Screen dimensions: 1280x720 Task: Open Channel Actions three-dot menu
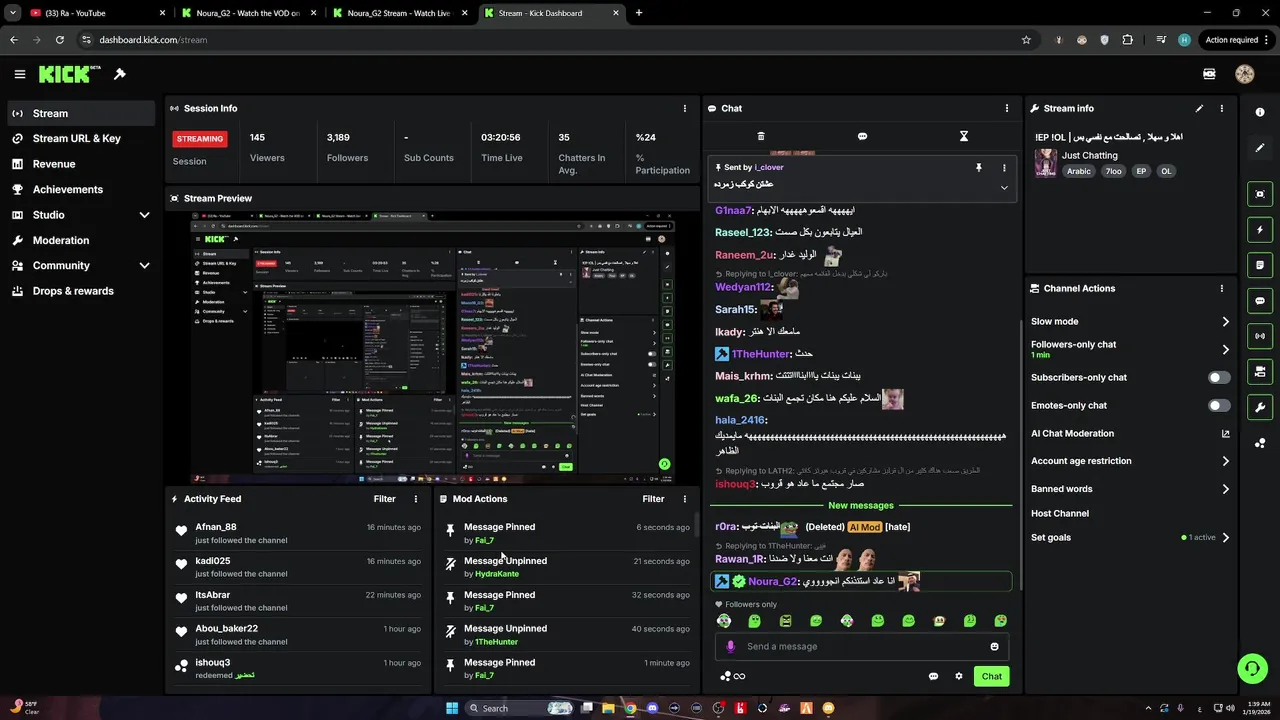pos(1222,288)
